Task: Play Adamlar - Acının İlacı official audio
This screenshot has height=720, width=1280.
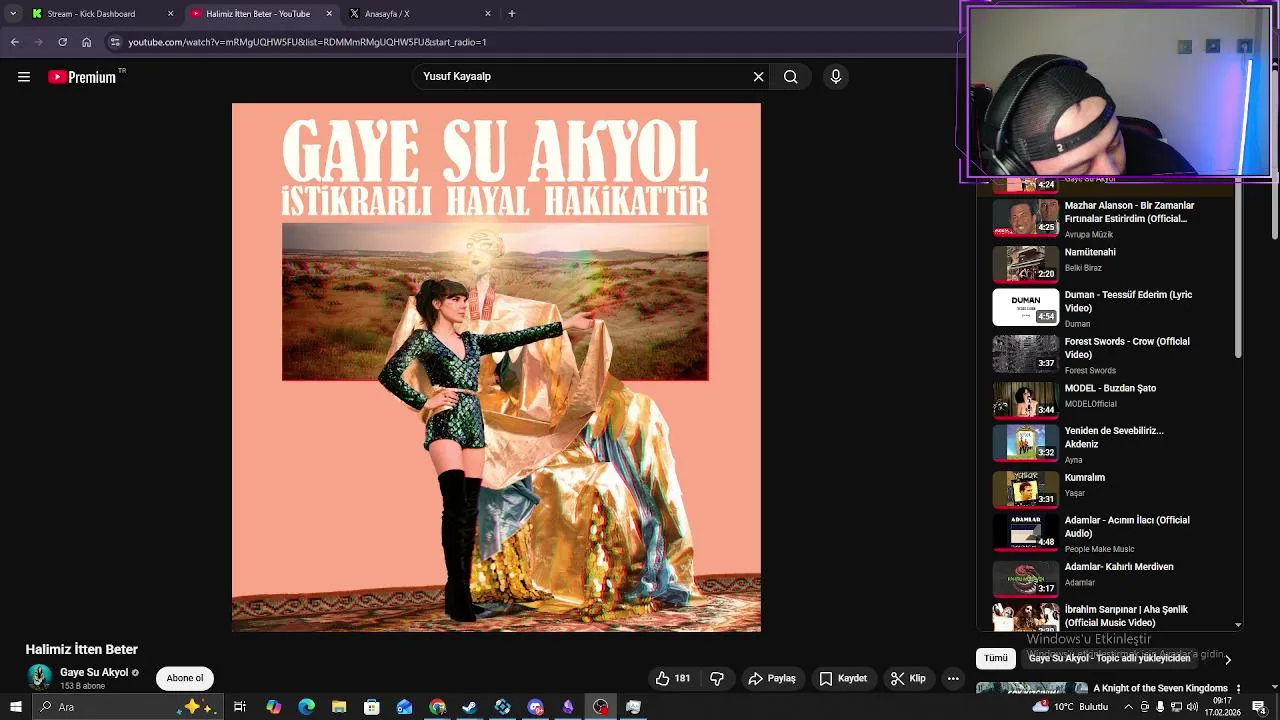Action: click(x=1110, y=533)
